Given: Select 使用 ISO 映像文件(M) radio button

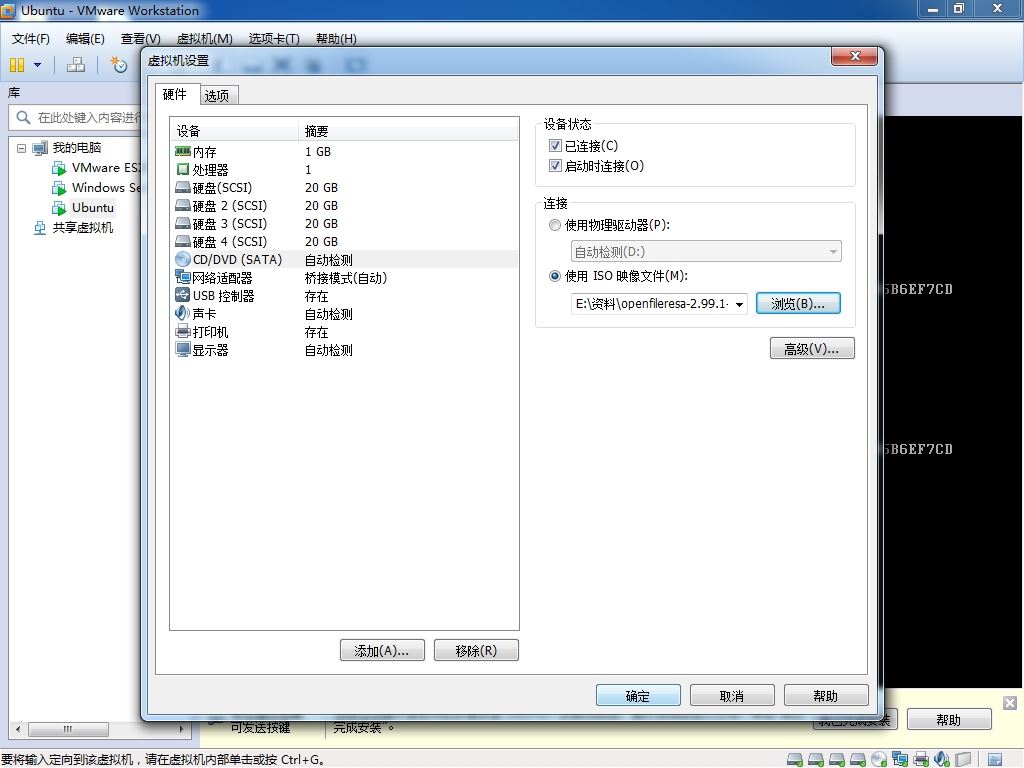Looking at the screenshot, I should 555,276.
